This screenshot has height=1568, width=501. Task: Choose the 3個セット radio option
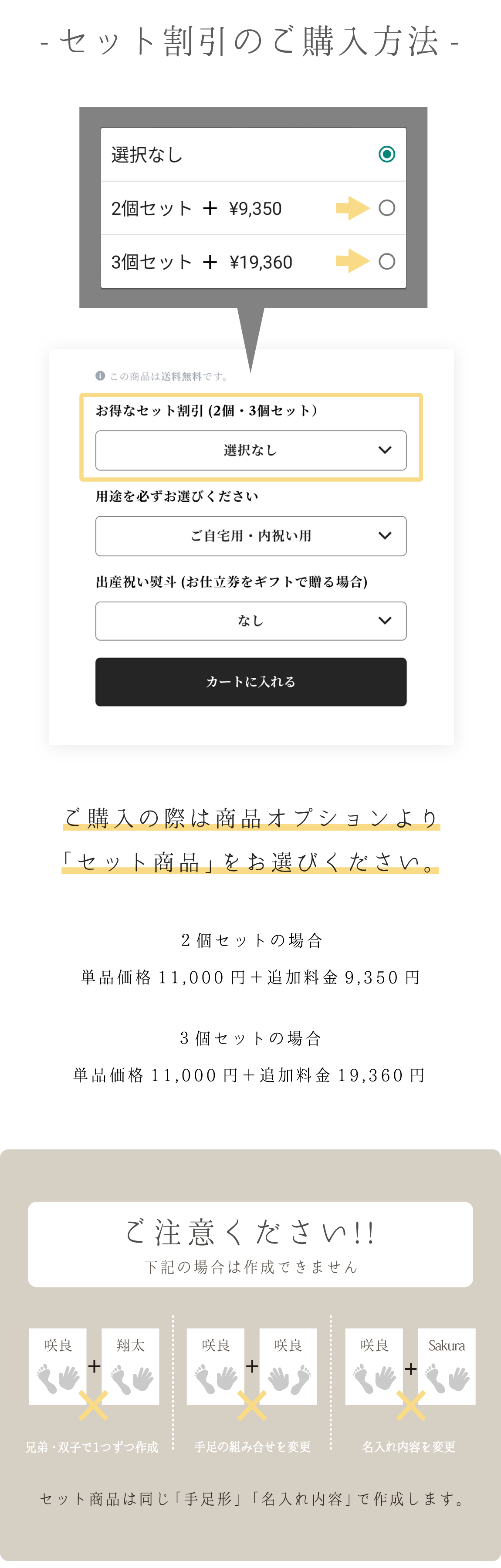(386, 262)
